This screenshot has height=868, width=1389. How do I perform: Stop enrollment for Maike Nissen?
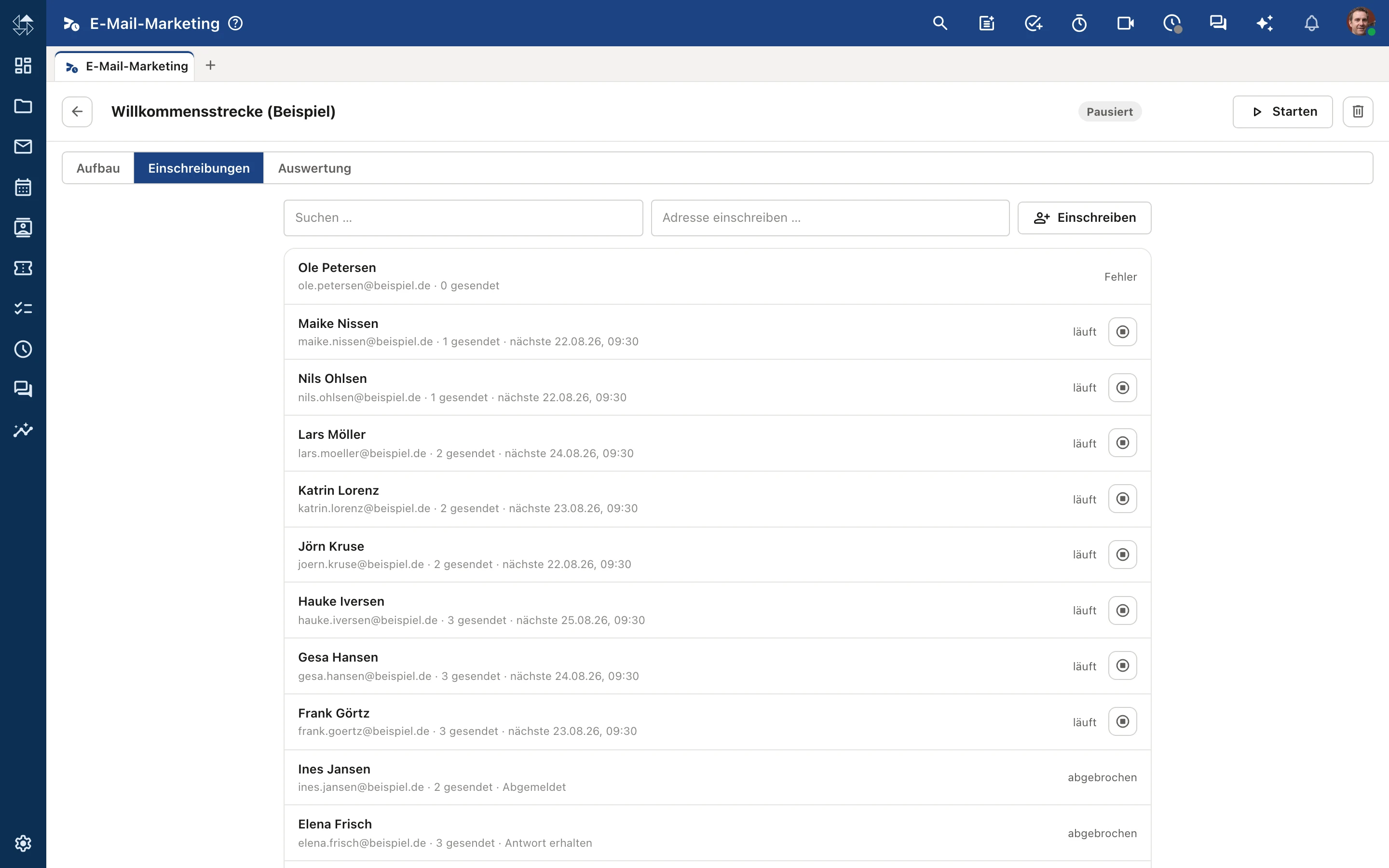pyautogui.click(x=1123, y=332)
